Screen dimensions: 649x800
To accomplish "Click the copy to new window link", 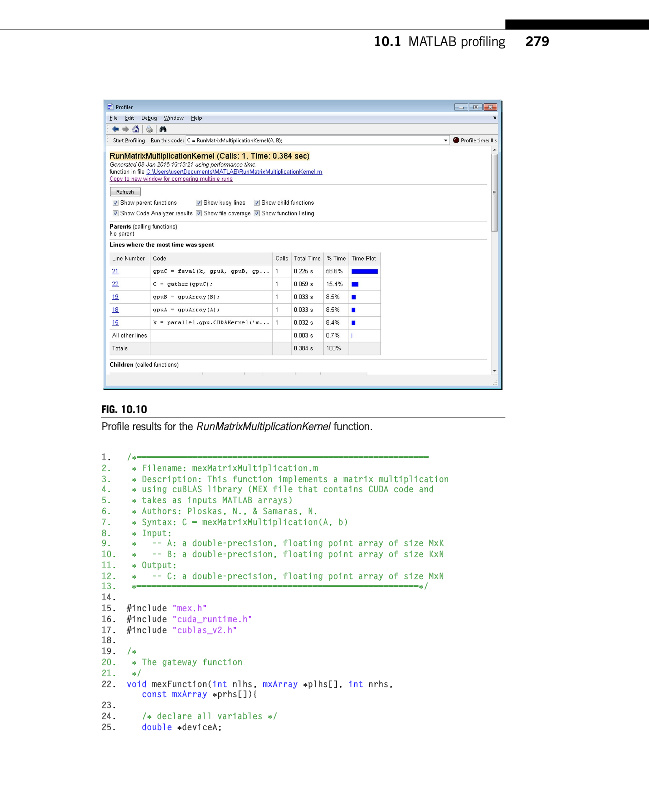I will [170, 179].
